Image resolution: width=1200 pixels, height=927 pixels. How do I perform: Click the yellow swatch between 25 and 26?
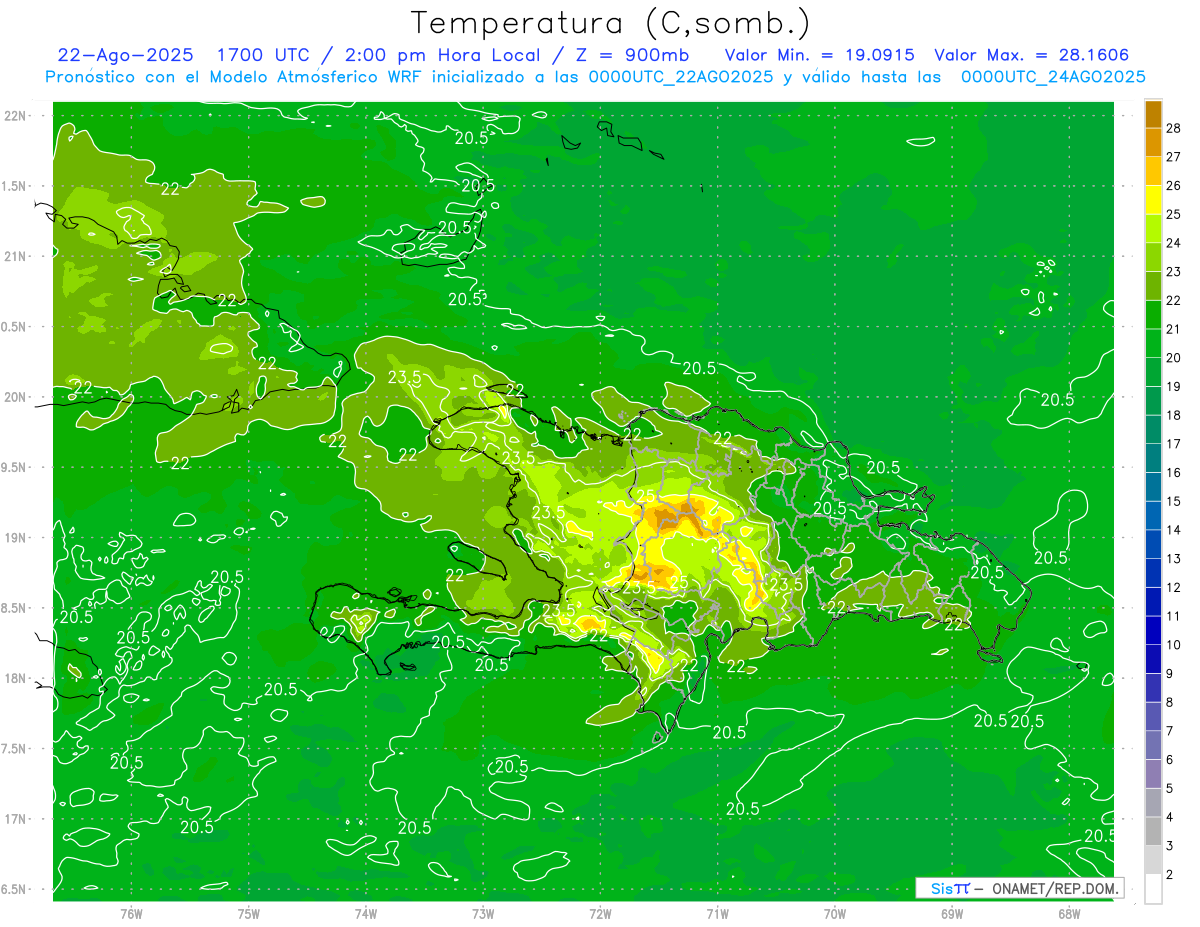pyautogui.click(x=1153, y=200)
